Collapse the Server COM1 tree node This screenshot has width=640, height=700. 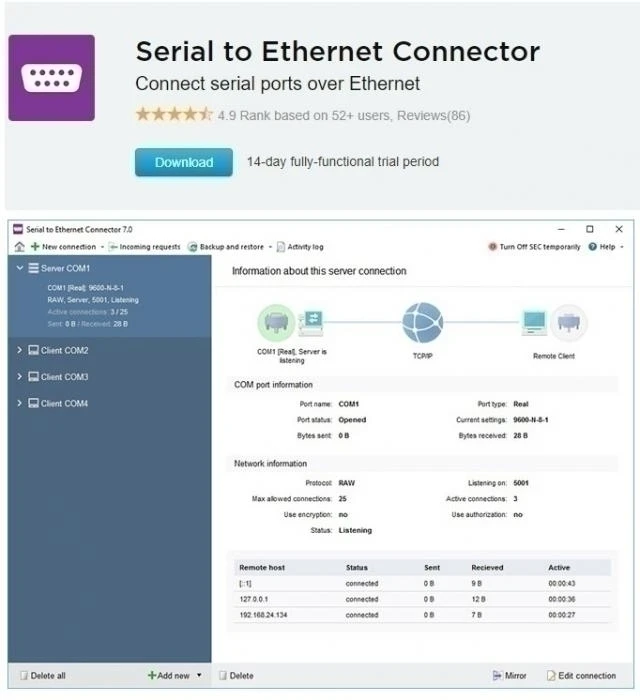pos(20,268)
